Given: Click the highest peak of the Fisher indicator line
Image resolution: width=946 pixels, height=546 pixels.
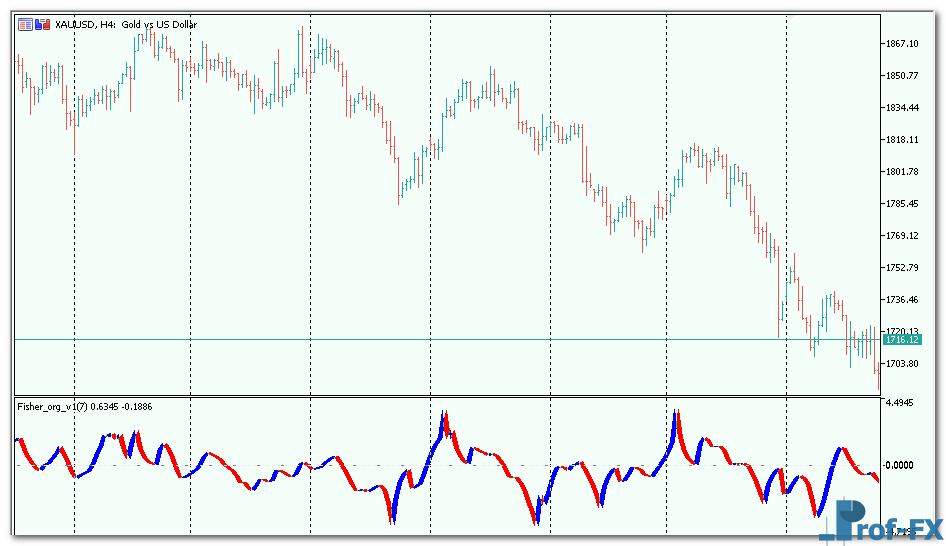Looking at the screenshot, I should 676,412.
